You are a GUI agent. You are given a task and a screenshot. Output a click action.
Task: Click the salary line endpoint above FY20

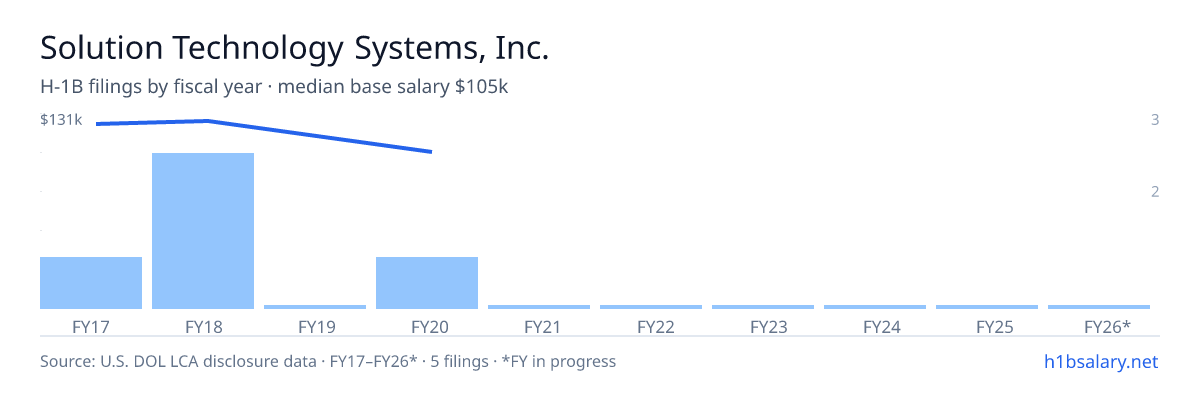430,152
